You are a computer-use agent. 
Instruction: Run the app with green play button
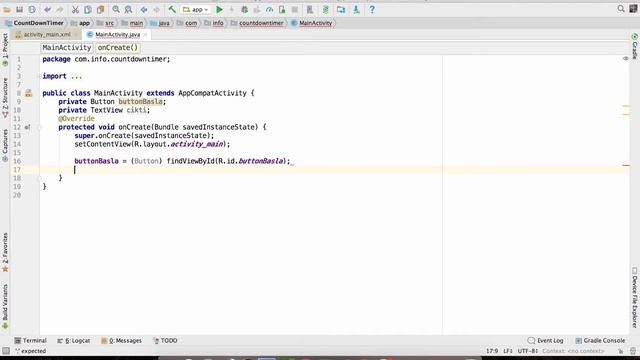tap(219, 9)
